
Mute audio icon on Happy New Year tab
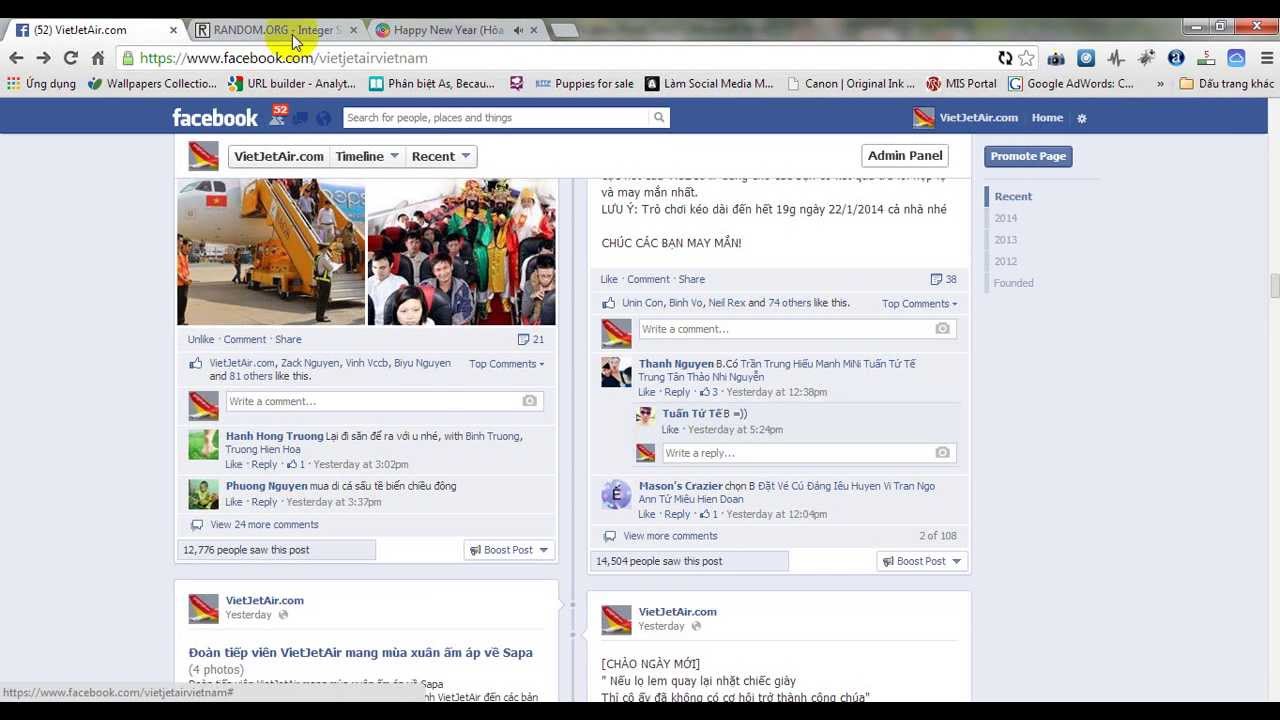[x=517, y=30]
